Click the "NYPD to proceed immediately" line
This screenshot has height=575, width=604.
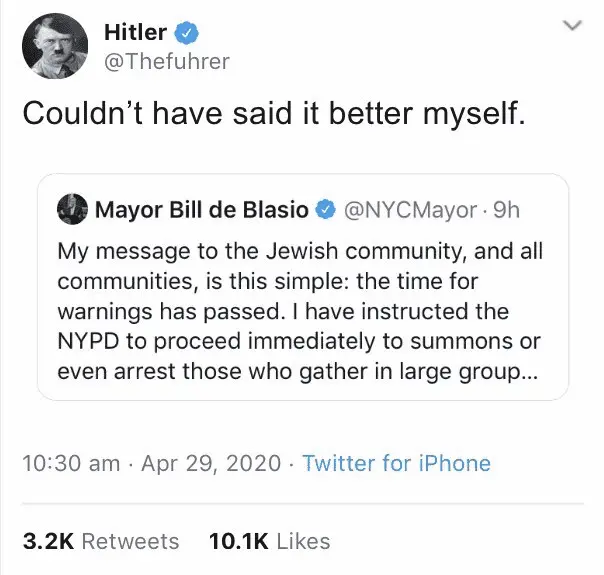click(x=300, y=344)
